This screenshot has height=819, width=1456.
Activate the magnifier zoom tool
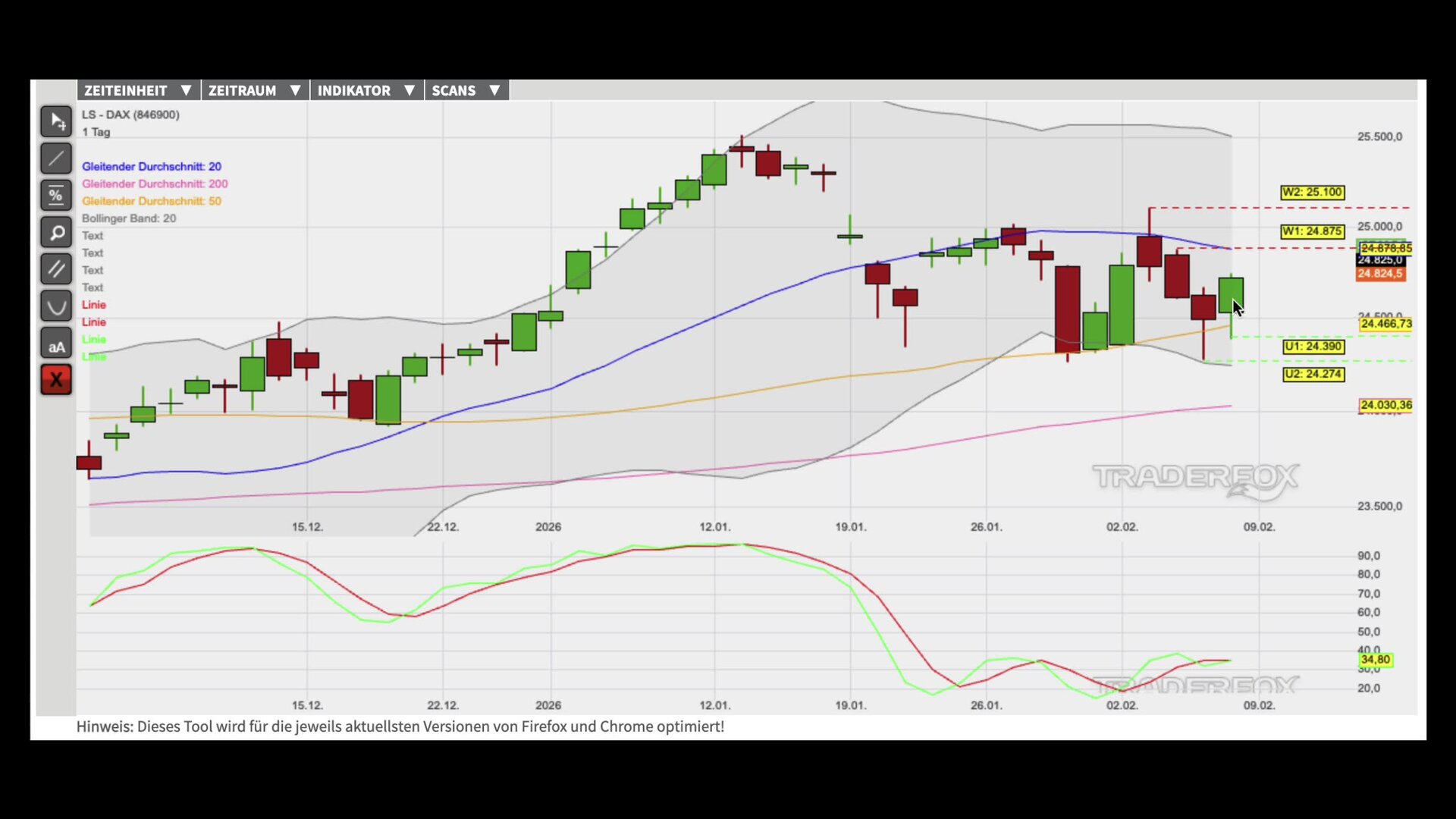pos(56,233)
